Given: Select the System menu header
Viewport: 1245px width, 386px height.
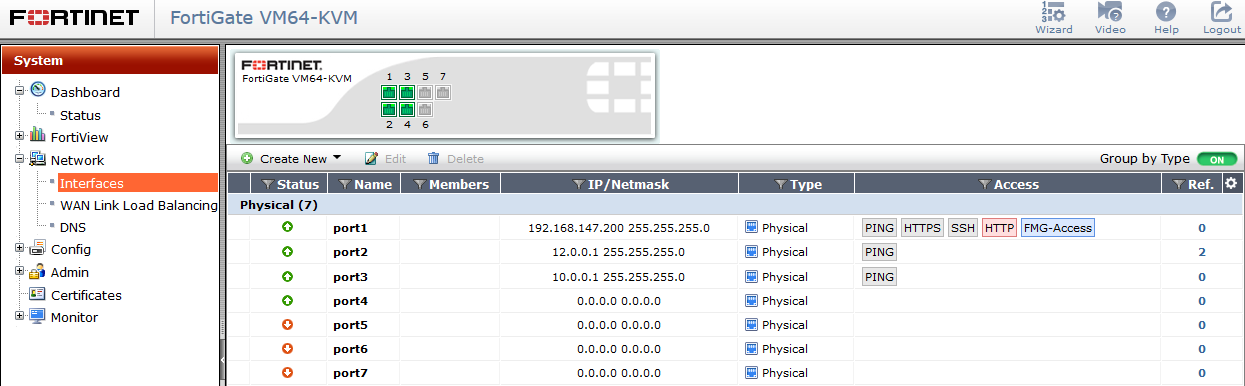Looking at the screenshot, I should pyautogui.click(x=110, y=60).
